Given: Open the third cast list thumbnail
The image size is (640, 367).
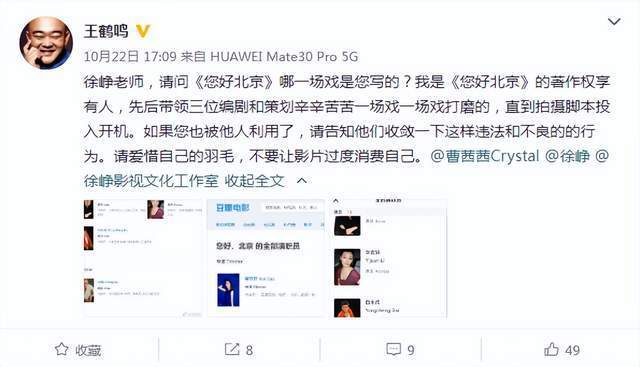Looking at the screenshot, I should [x=389, y=258].
